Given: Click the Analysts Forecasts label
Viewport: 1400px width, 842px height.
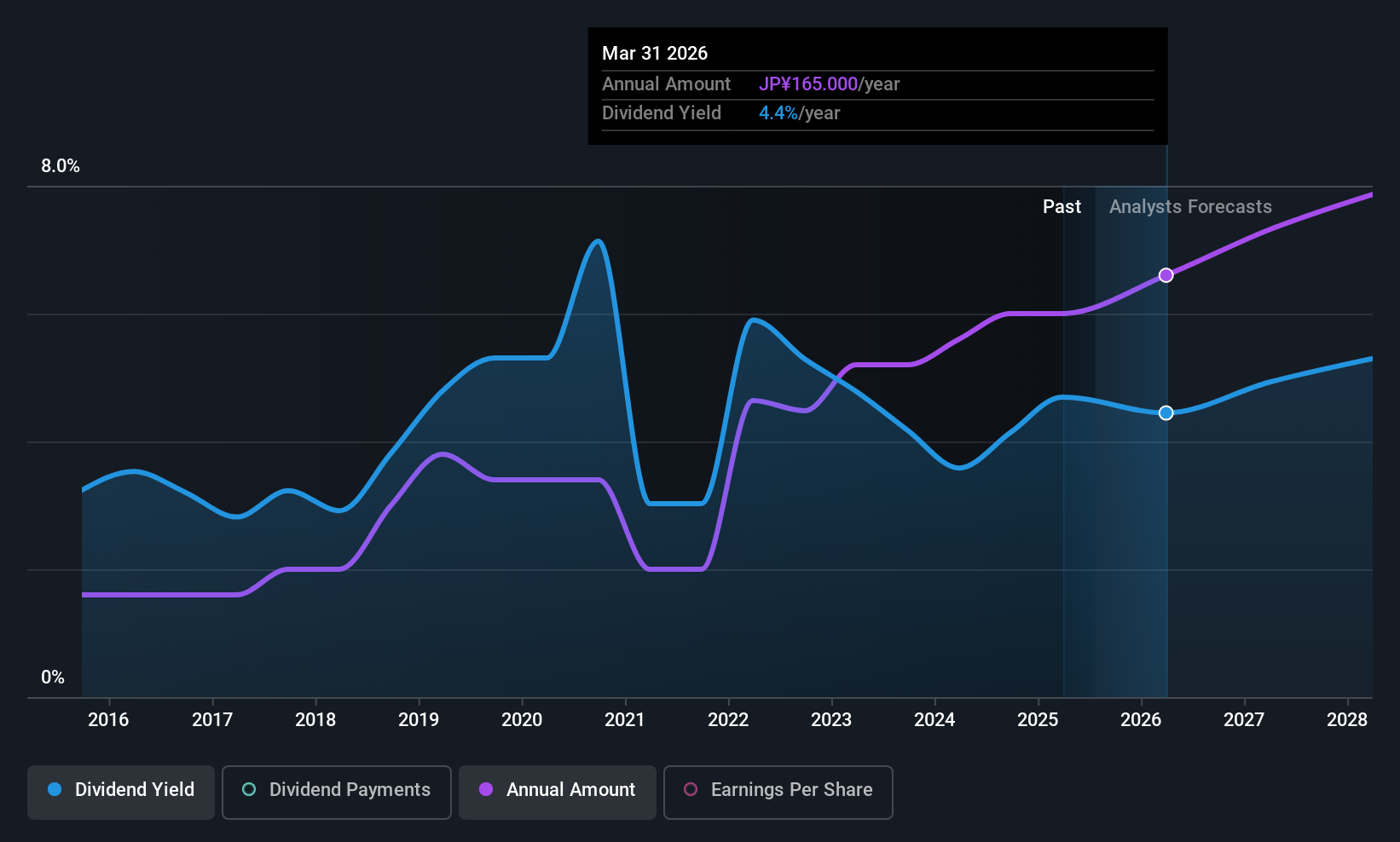Looking at the screenshot, I should coord(1190,206).
